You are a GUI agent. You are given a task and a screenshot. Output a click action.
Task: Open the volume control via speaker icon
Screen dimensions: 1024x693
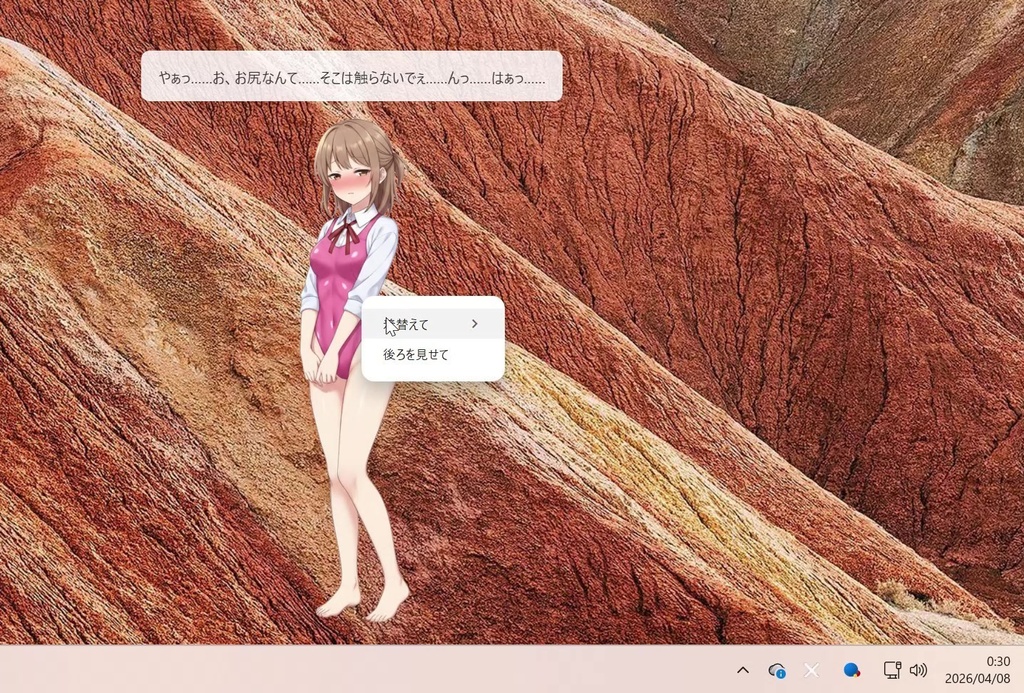click(918, 670)
